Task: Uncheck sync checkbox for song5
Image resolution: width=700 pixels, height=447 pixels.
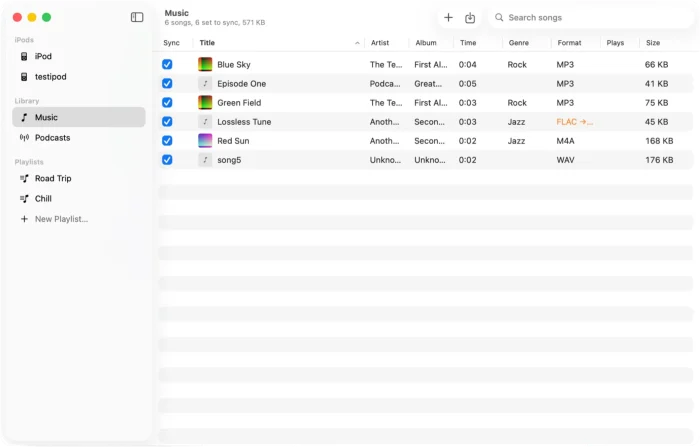Action: 167,160
